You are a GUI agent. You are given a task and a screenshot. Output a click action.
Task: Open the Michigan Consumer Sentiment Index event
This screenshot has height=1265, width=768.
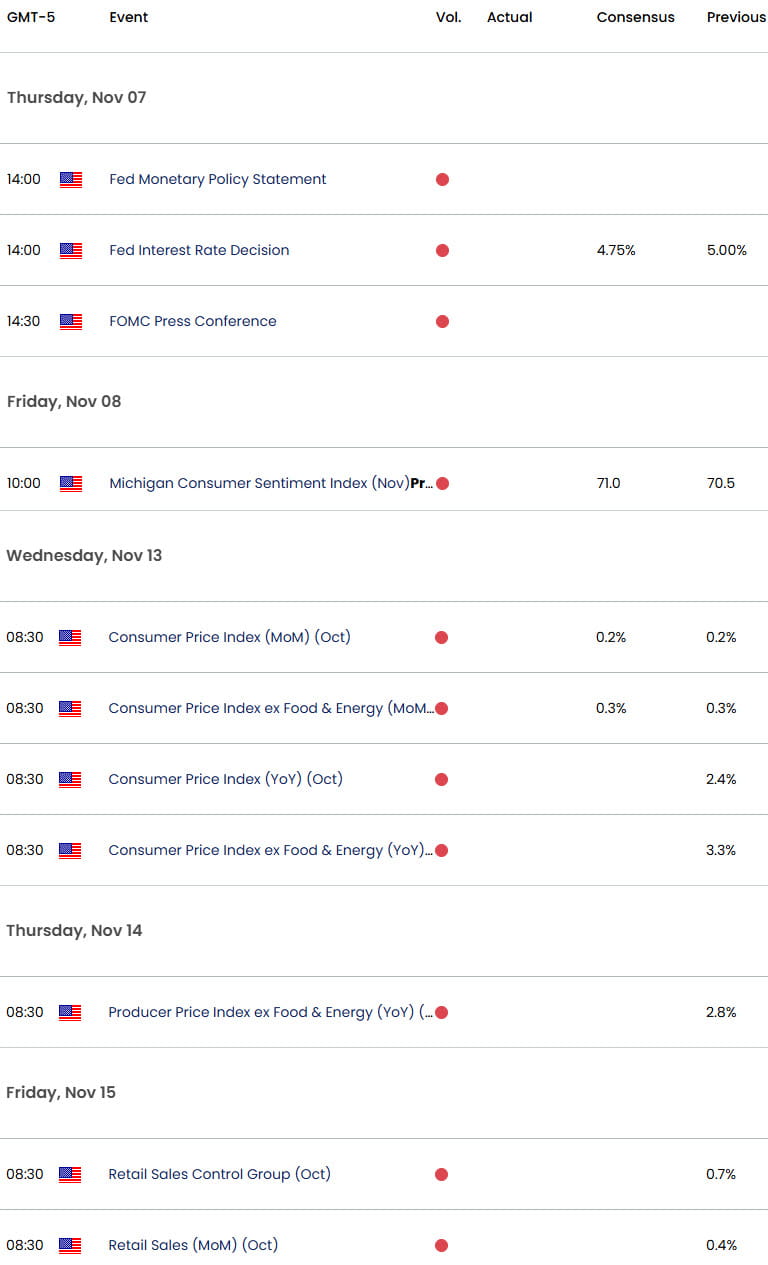click(x=260, y=483)
